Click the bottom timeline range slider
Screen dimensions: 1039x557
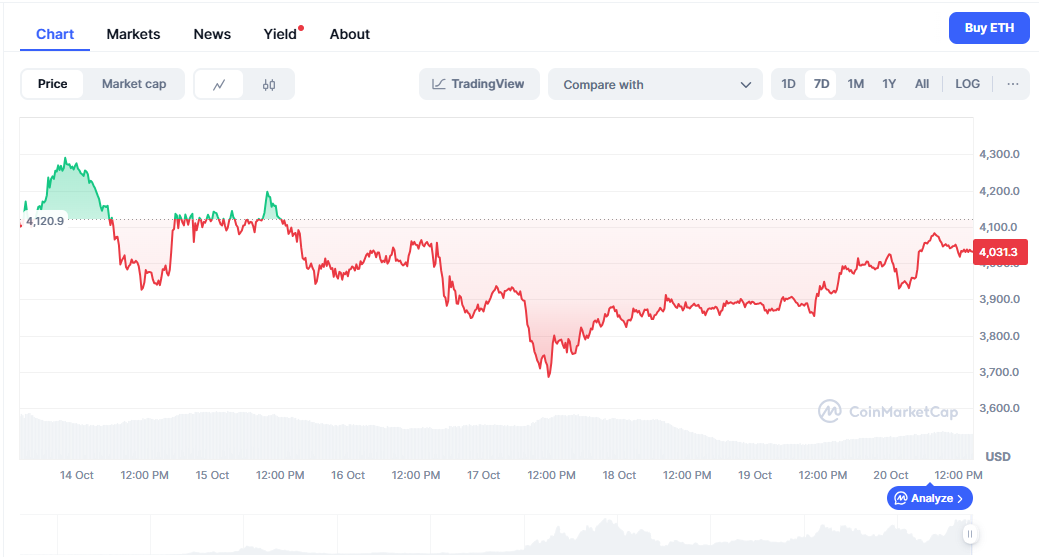click(x=500, y=536)
